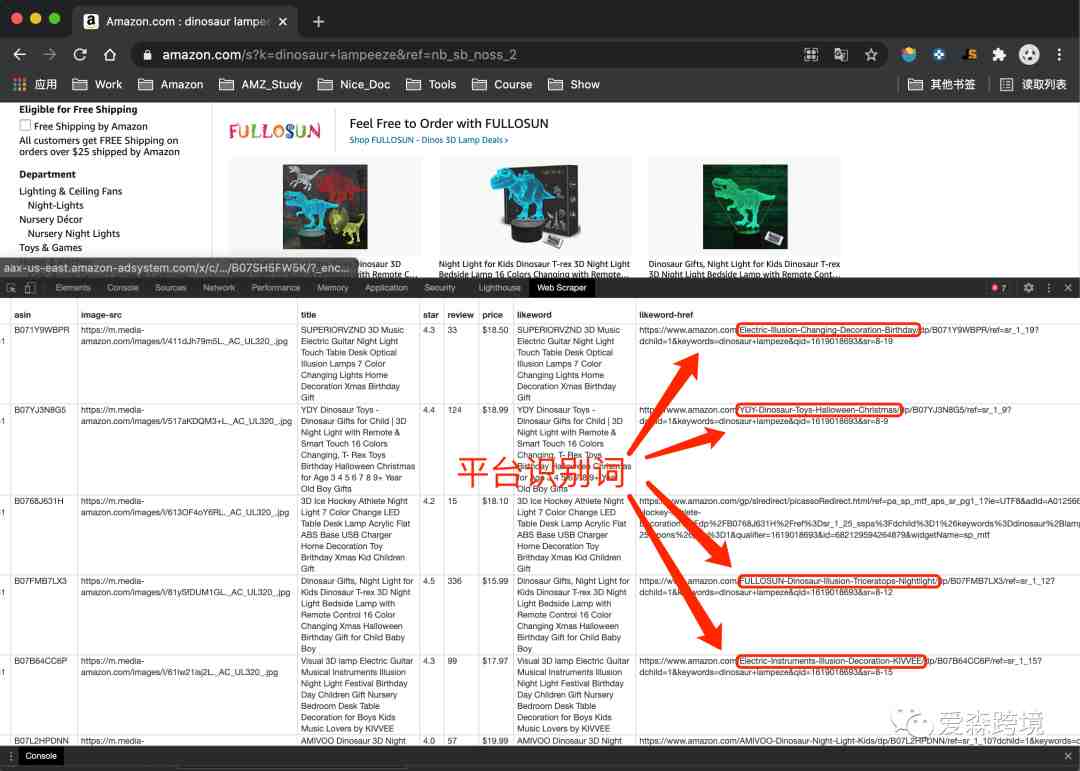Screen dimensions: 1080x771
Task: Switch to the Network tab in DevTools
Action: coord(219,287)
